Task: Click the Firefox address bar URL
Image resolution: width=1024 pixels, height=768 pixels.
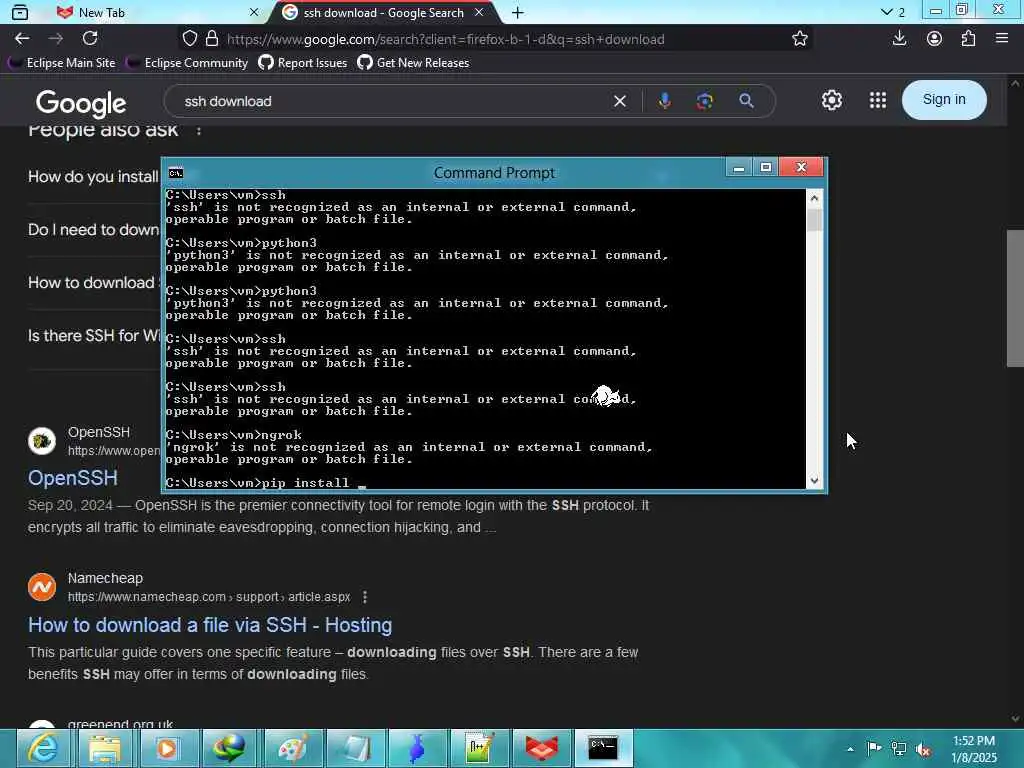Action: click(x=445, y=39)
